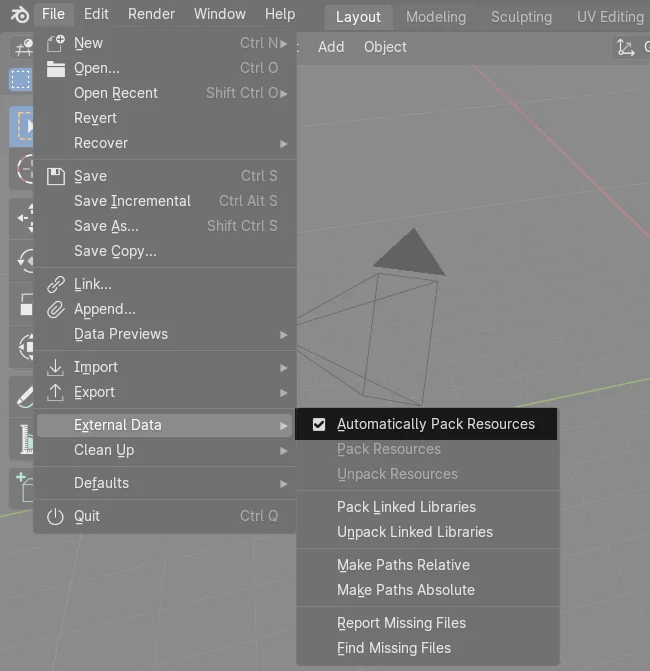650x671 pixels.
Task: Click Save Incremental menu entry
Action: point(132,201)
